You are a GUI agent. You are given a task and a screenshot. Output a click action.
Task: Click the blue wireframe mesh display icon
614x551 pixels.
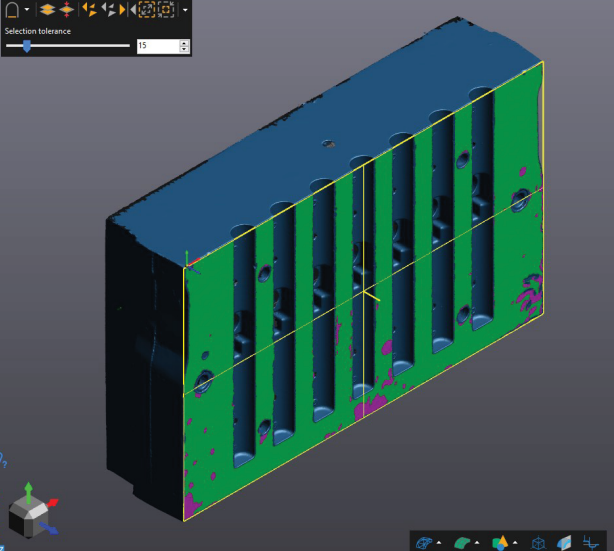(x=424, y=543)
